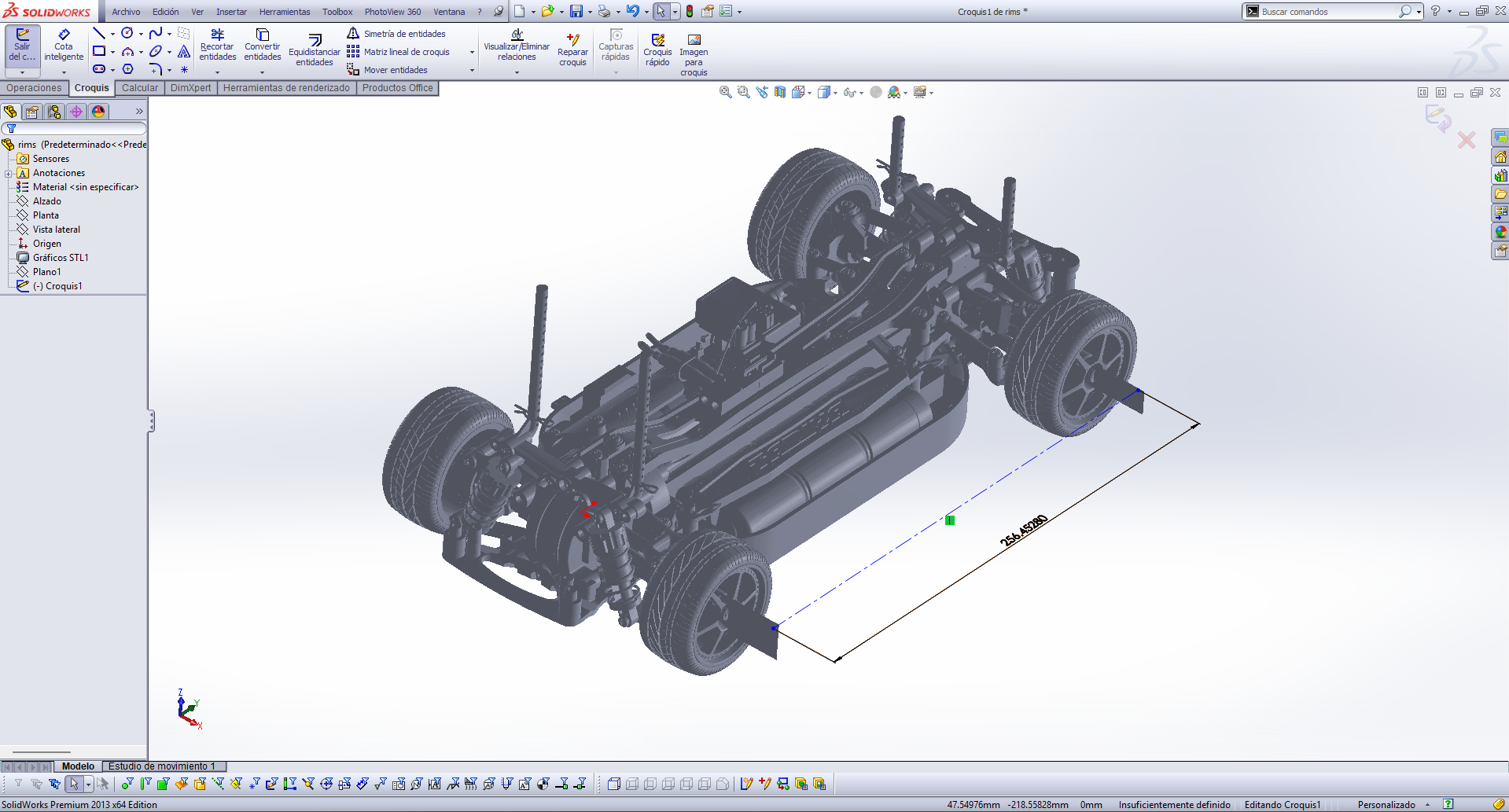
Task: Open Matriz lineal de croquis dropdown arrow
Action: tap(472, 52)
